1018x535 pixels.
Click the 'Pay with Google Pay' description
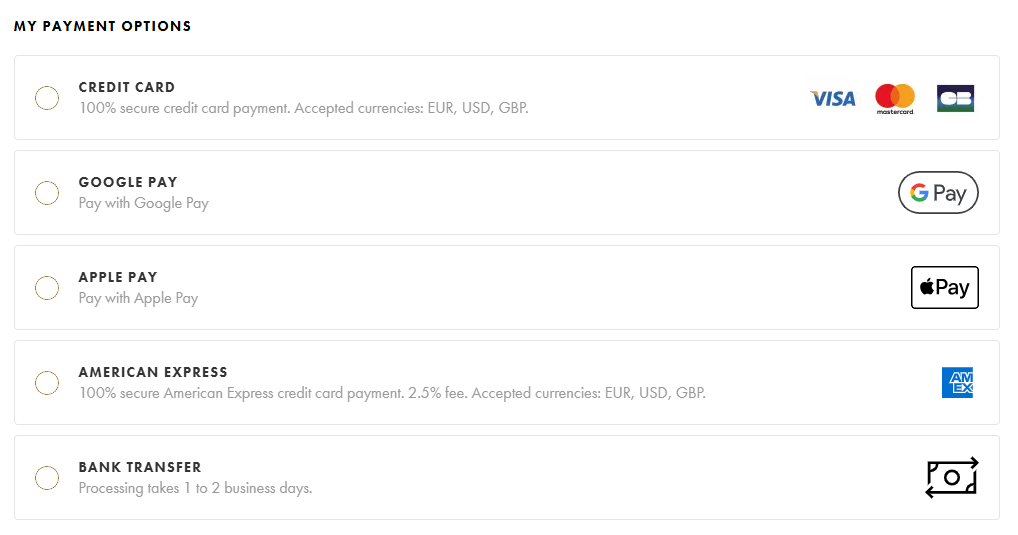[x=143, y=203]
